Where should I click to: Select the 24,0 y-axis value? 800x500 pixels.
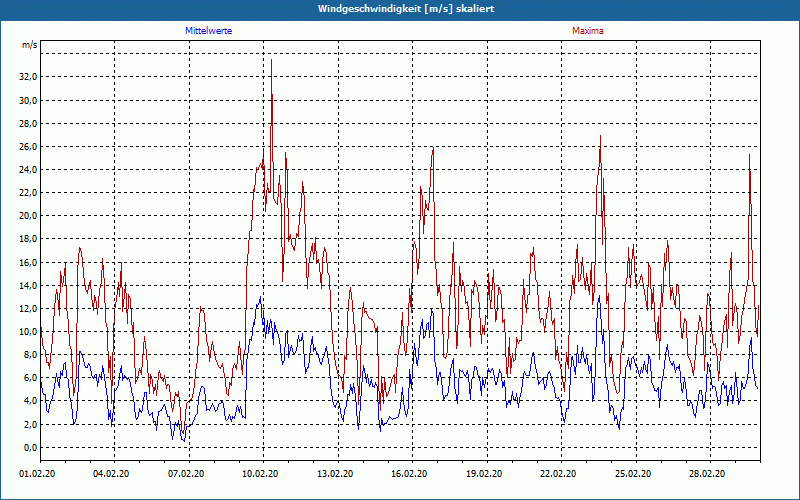[29, 169]
